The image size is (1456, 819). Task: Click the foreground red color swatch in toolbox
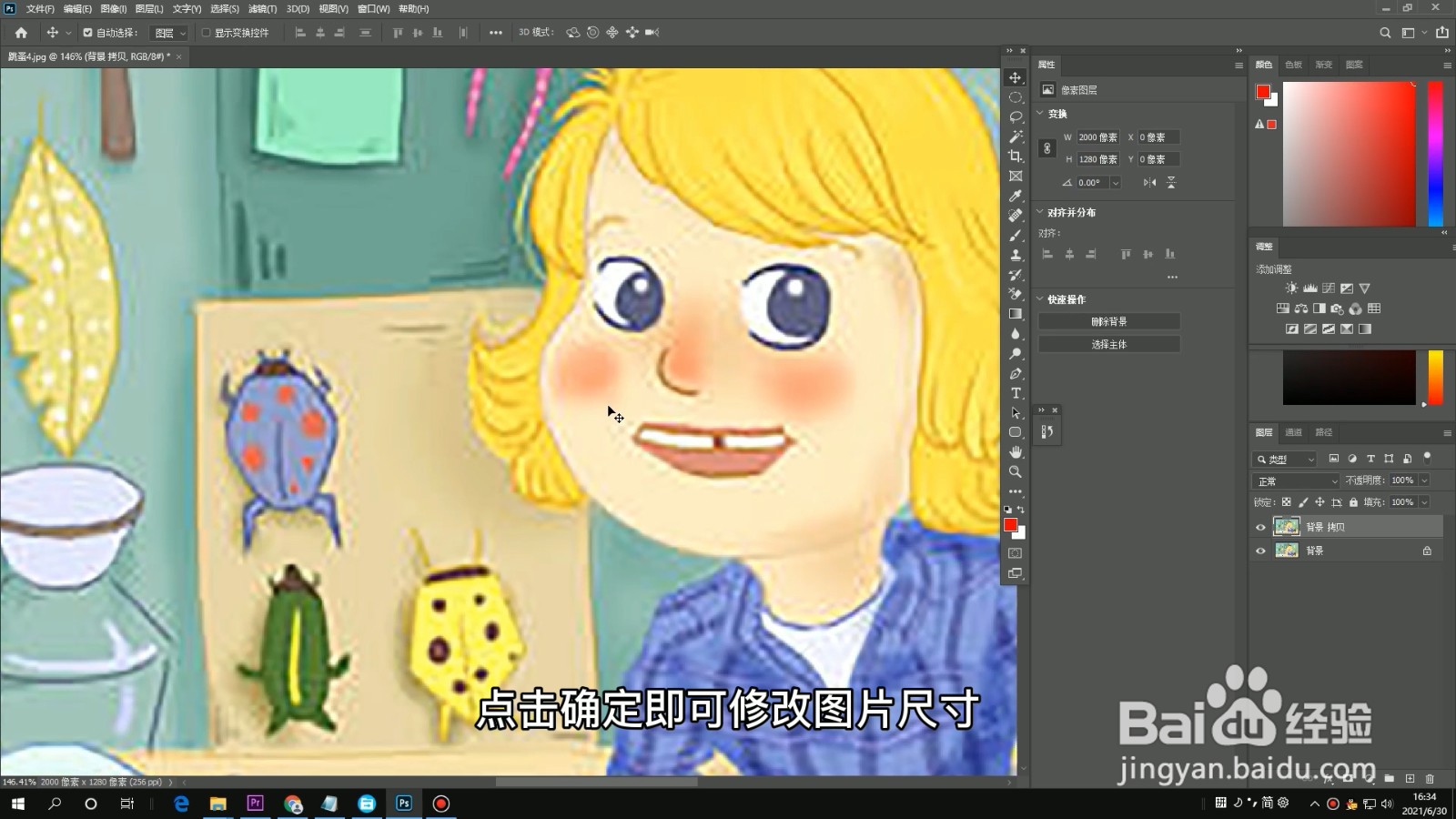pyautogui.click(x=1010, y=525)
